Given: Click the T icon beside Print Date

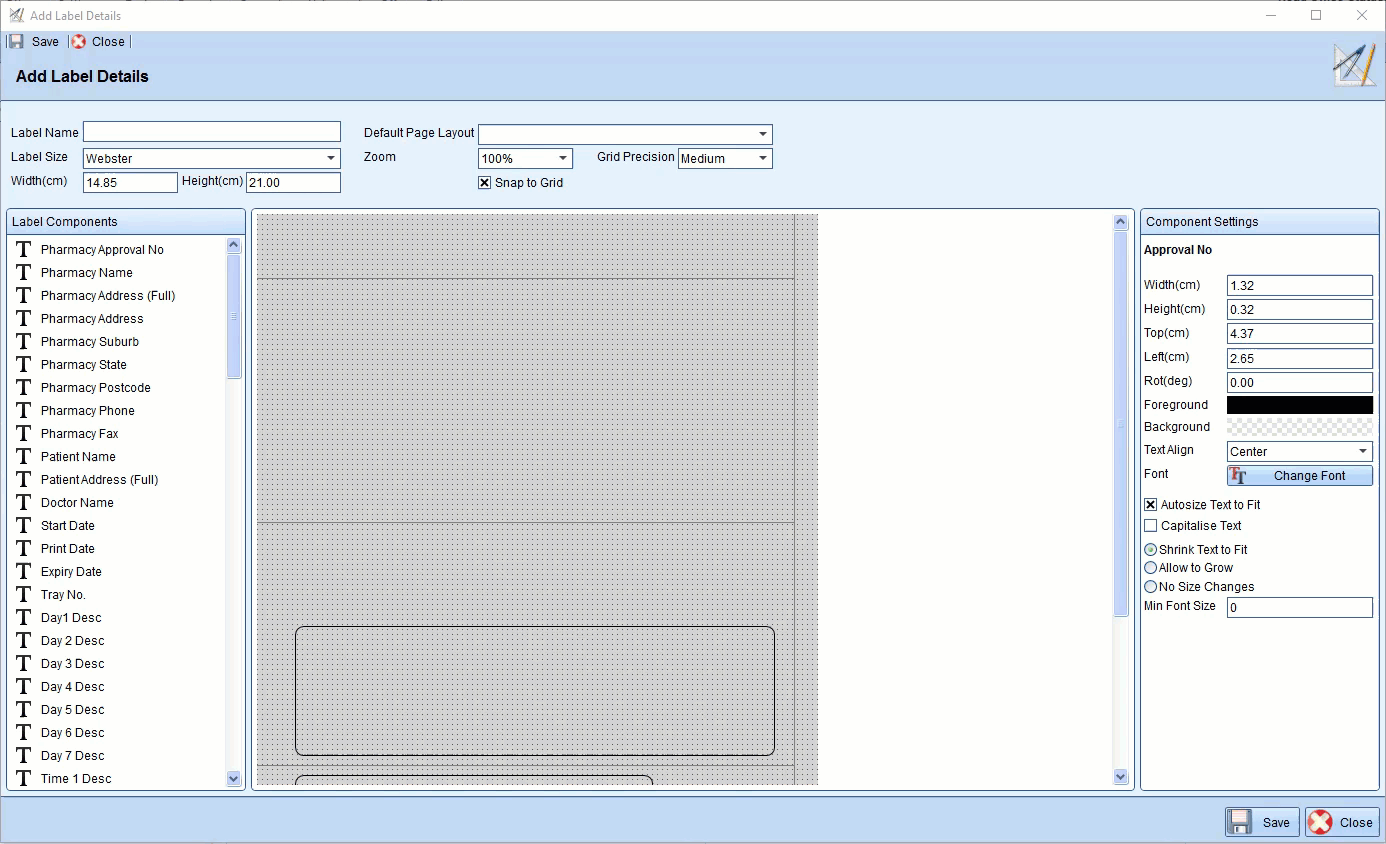Looking at the screenshot, I should 24,548.
